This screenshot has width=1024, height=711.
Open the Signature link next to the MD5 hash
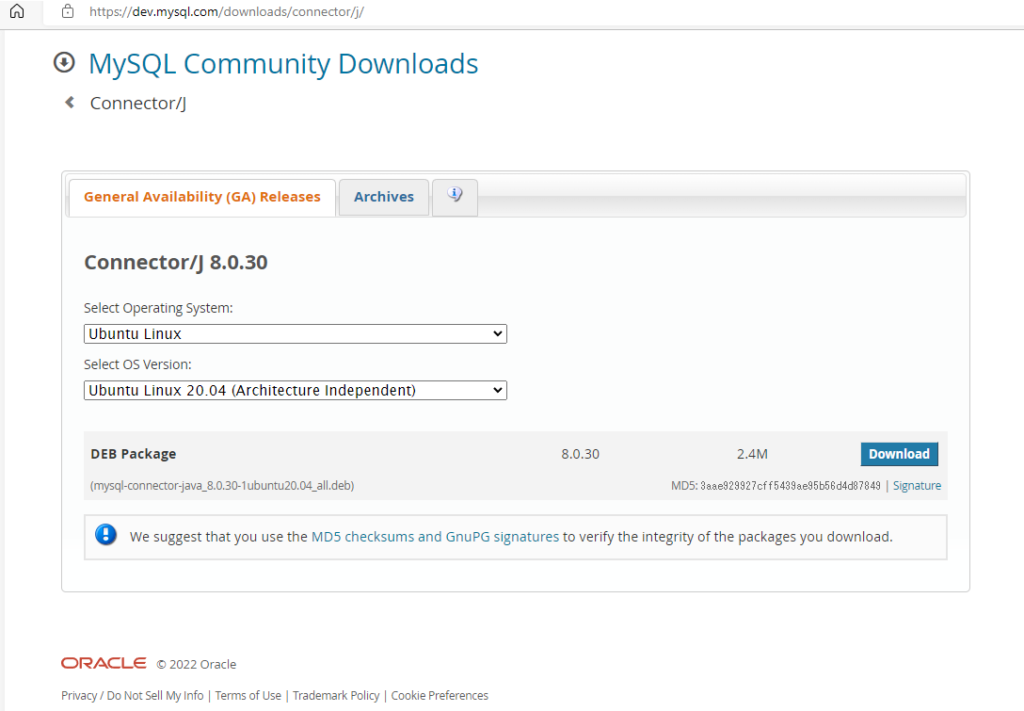pyautogui.click(x=917, y=485)
